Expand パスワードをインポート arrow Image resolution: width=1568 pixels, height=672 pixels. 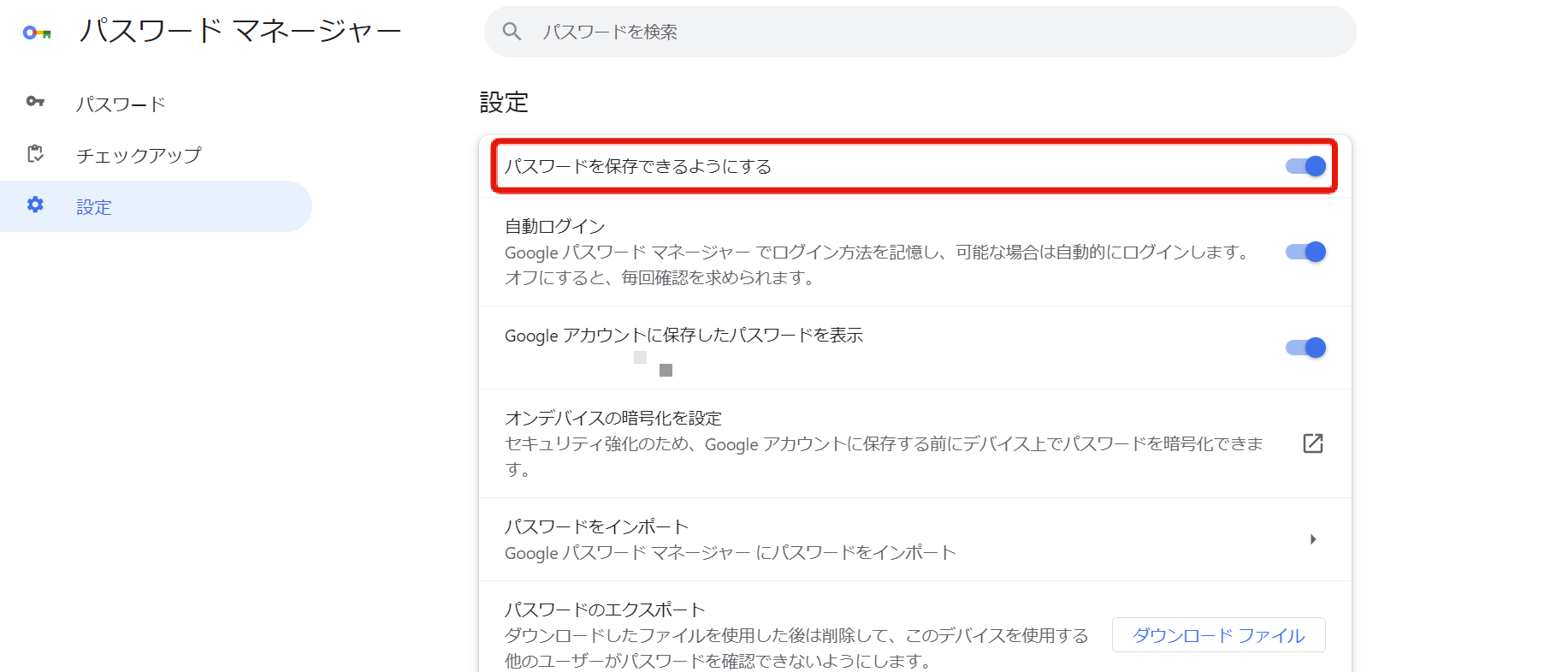pyautogui.click(x=1312, y=539)
